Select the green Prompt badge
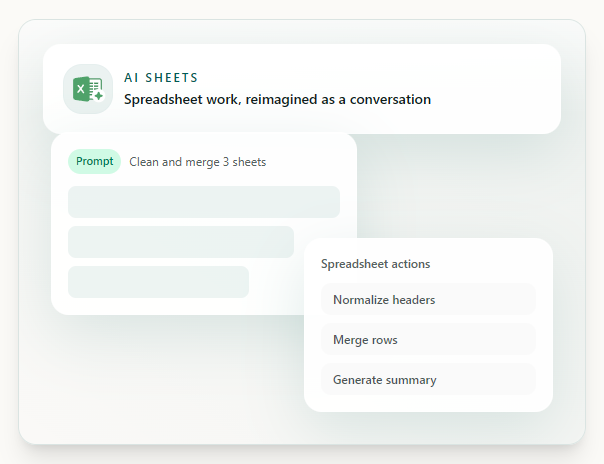Image resolution: width=604 pixels, height=464 pixels. click(x=94, y=161)
